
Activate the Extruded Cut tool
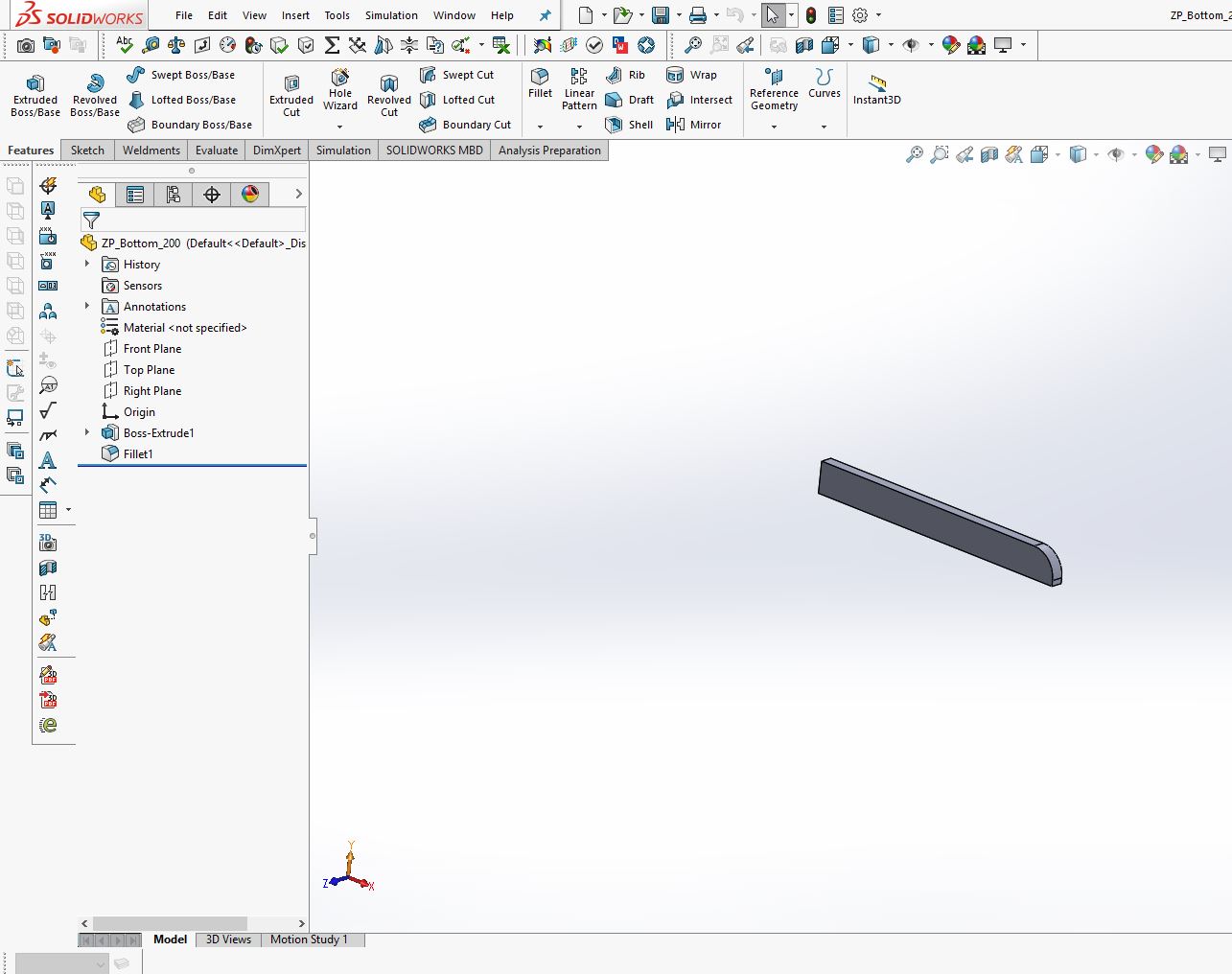(x=291, y=95)
